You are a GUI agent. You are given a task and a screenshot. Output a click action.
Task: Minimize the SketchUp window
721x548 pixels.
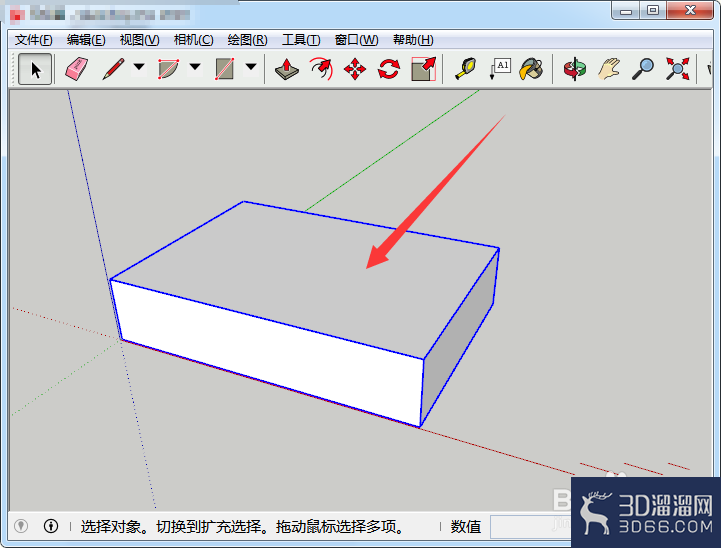626,11
